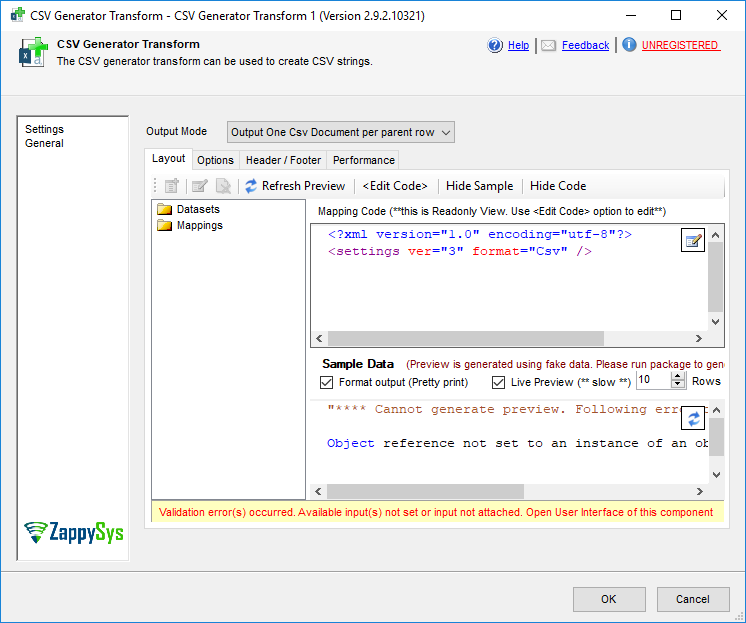
Task: Click scroll-right arrow of sample data
Action: [699, 492]
